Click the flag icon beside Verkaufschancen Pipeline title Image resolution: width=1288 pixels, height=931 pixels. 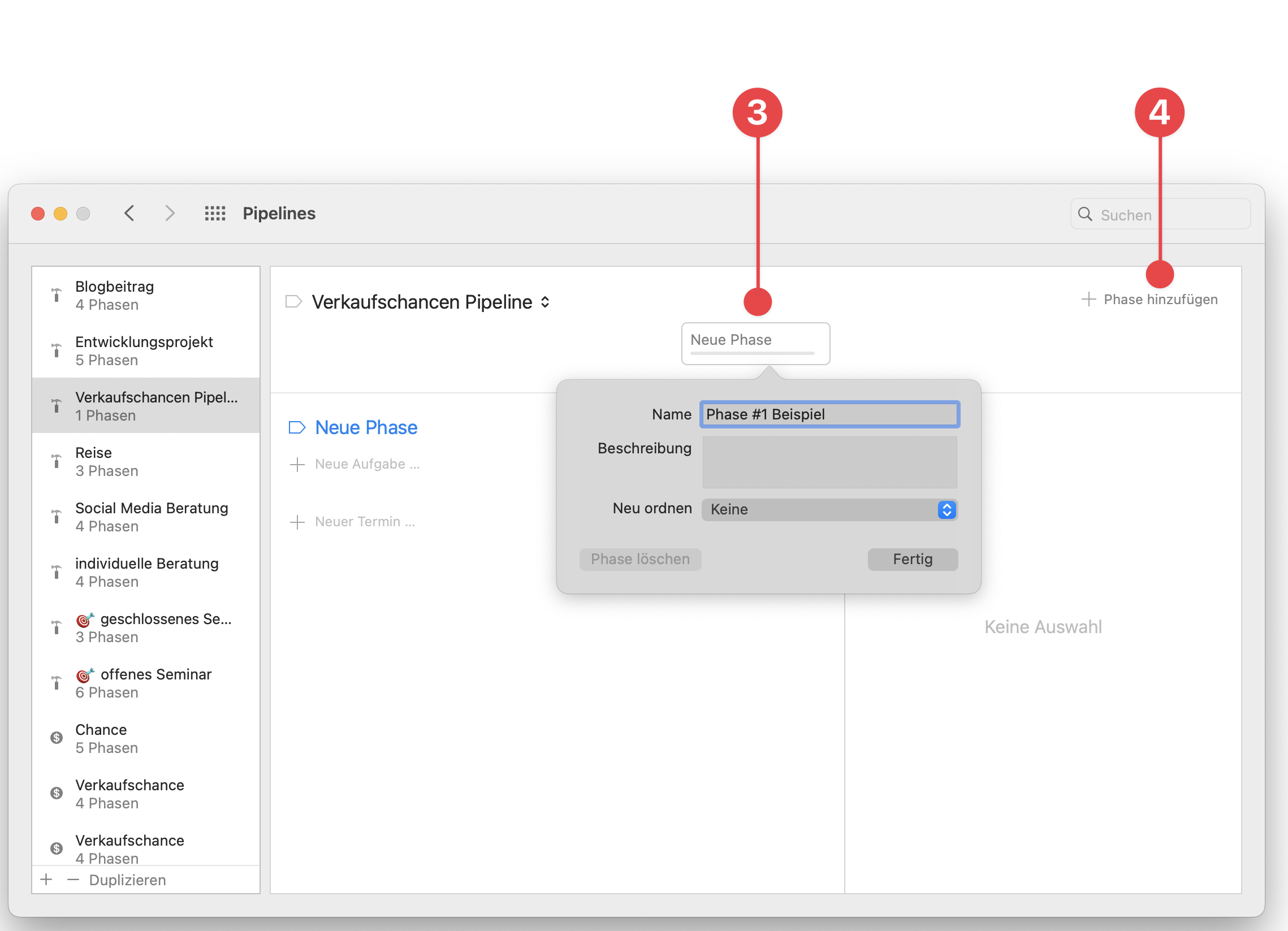pos(293,301)
